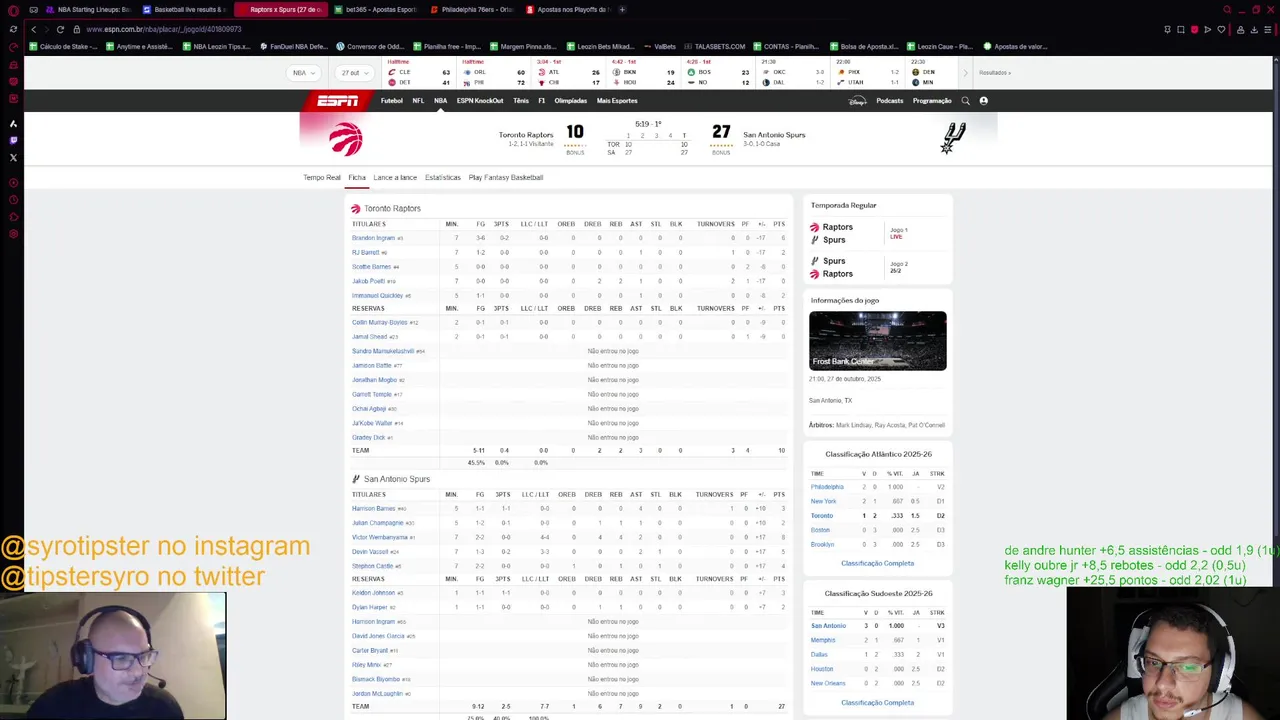Viewport: 1280px width, 720px height.
Task: Click the Toronto Raptors logo in header
Action: click(346, 138)
